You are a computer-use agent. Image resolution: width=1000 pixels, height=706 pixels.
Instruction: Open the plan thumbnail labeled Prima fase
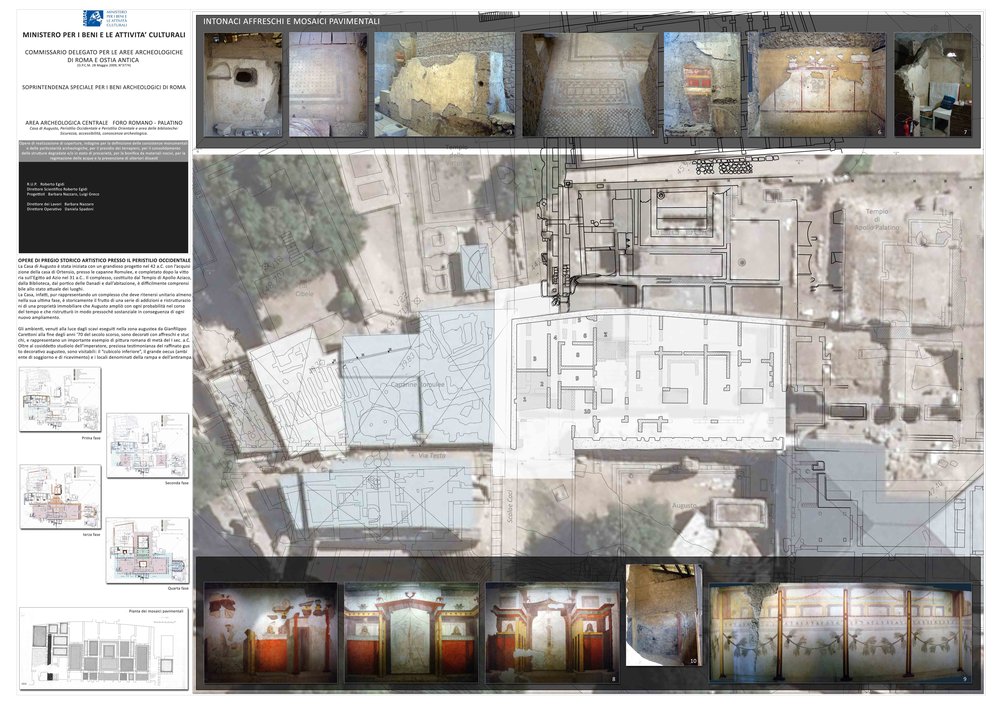60,399
